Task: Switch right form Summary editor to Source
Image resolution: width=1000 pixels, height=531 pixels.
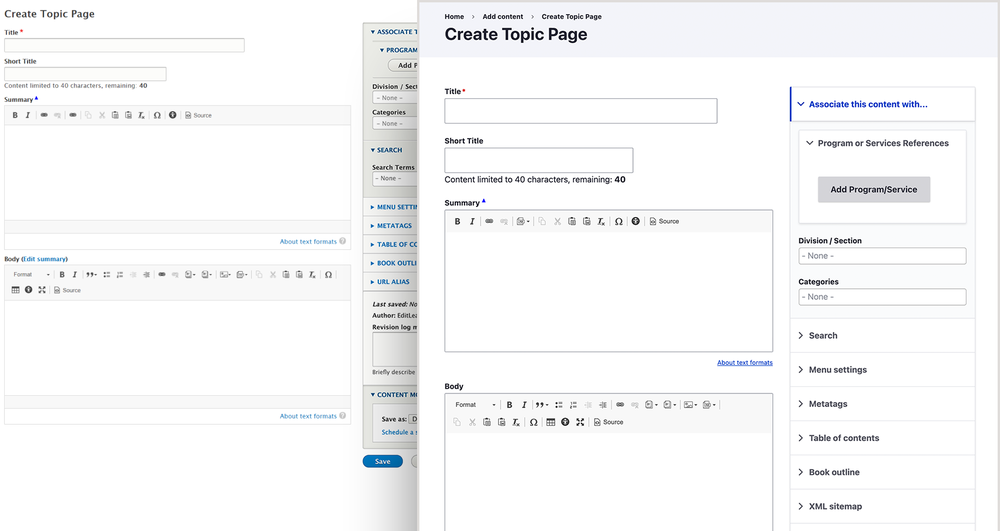Action: click(665, 221)
